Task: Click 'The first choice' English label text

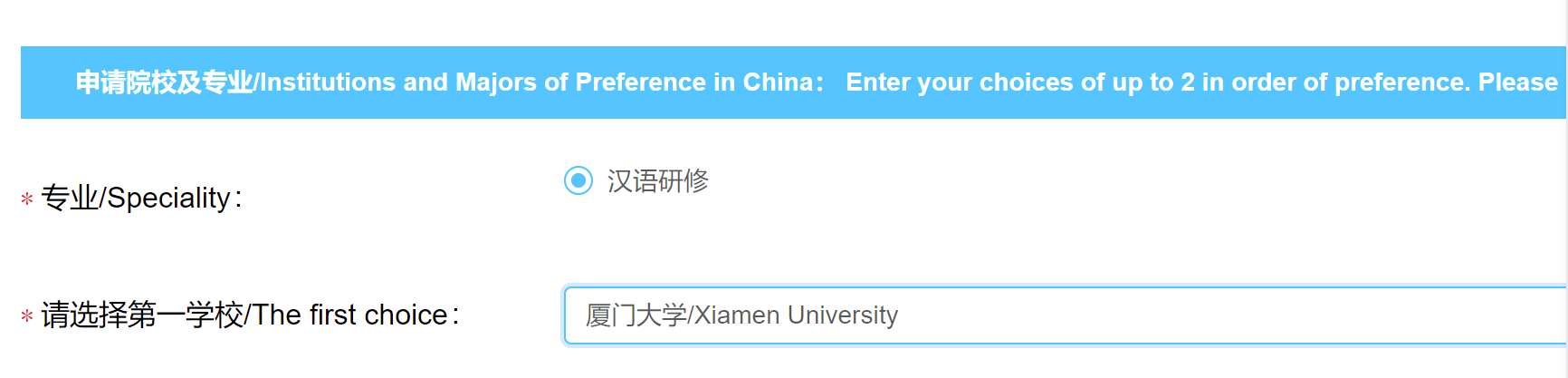Action: pyautogui.click(x=350, y=315)
